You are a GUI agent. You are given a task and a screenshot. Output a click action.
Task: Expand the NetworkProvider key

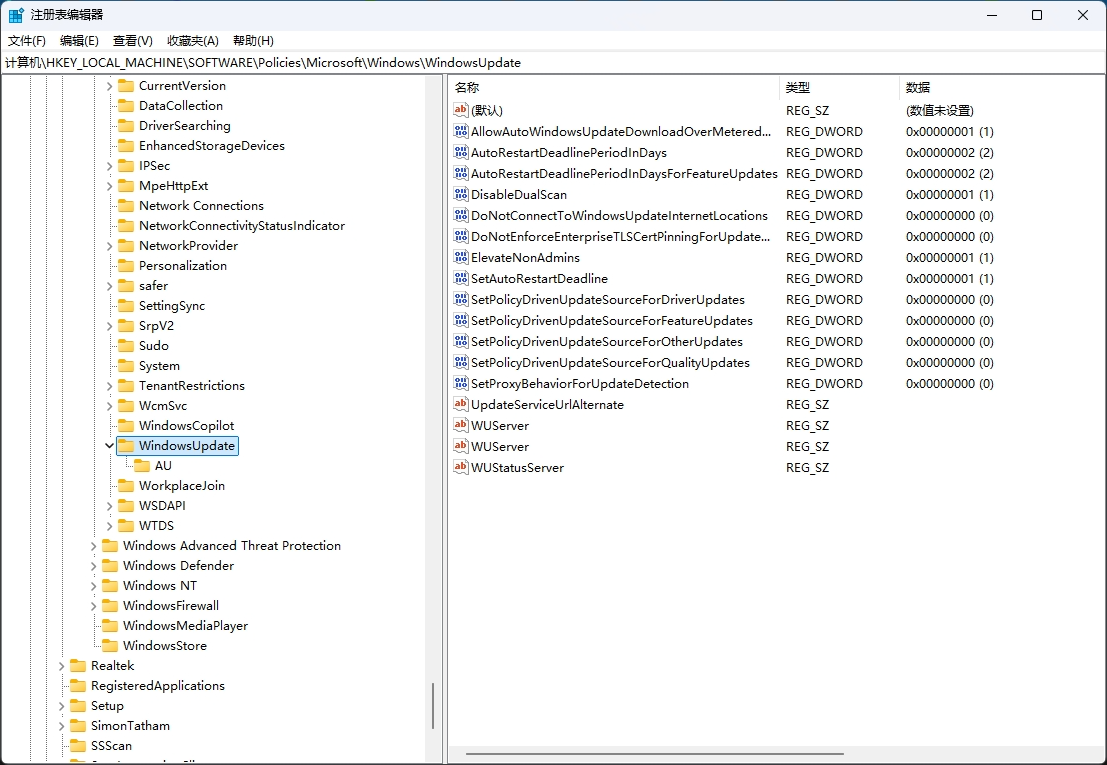[x=109, y=246]
